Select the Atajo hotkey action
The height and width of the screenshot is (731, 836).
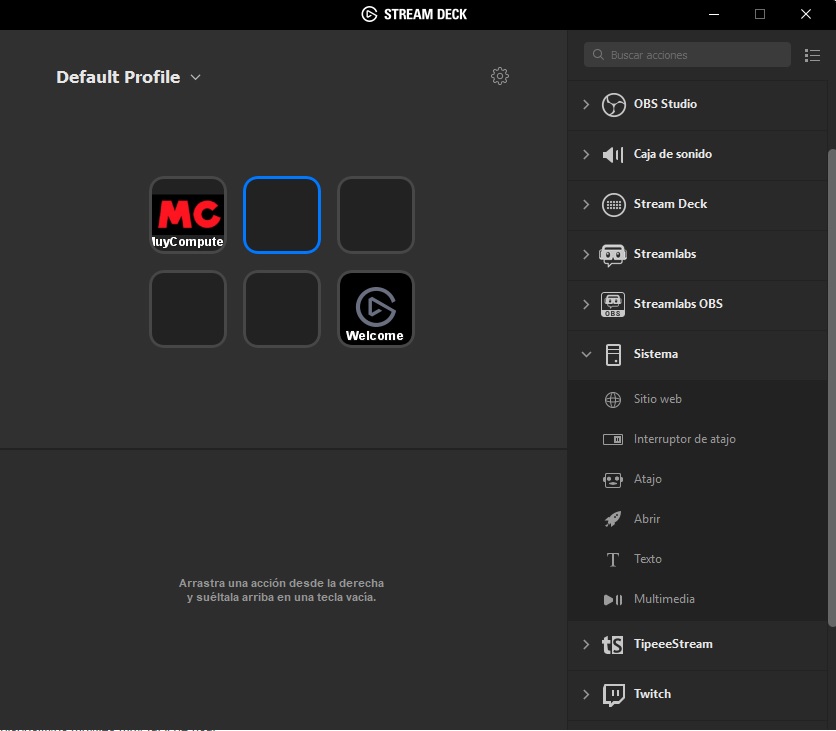[613, 479]
